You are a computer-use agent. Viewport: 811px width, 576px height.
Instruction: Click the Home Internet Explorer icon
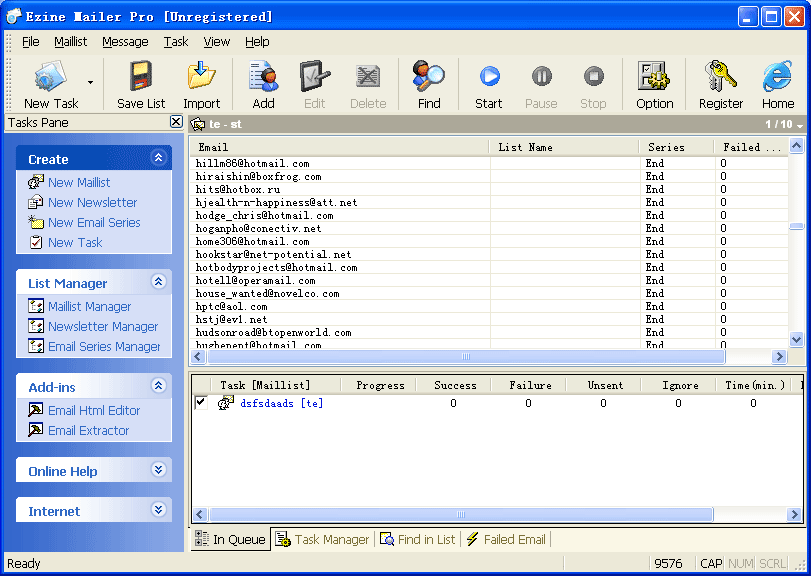pos(777,77)
